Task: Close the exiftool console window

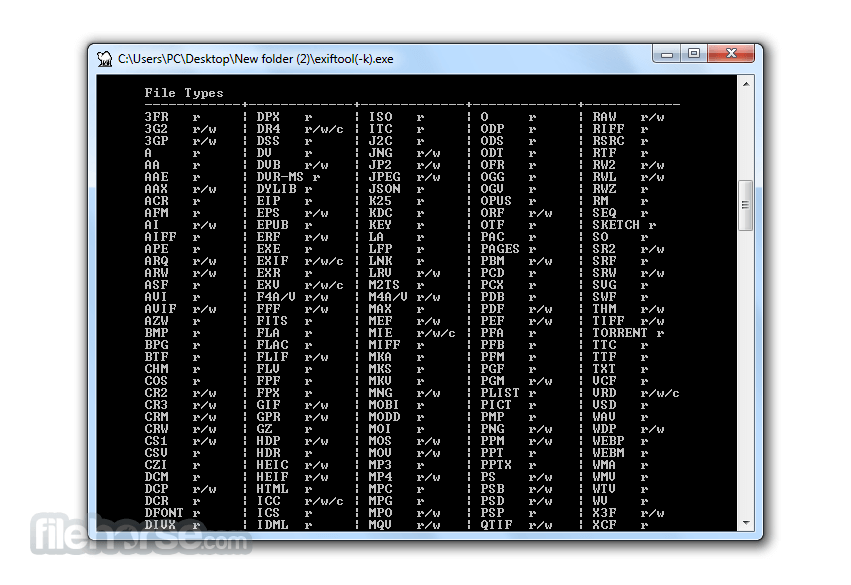Action: click(x=731, y=54)
